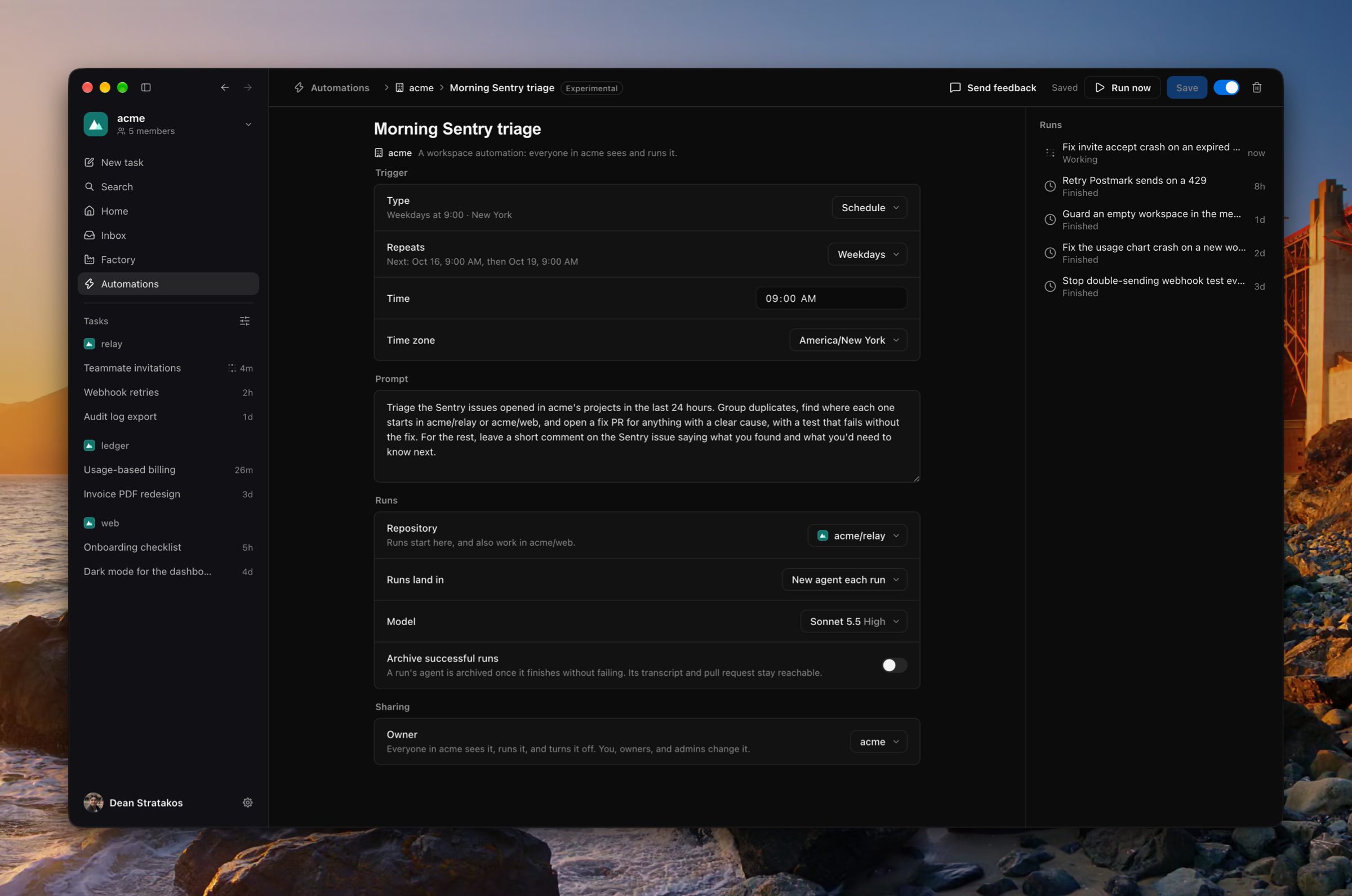Click the relay project icon in Tasks
The height and width of the screenshot is (896, 1352).
coord(89,344)
